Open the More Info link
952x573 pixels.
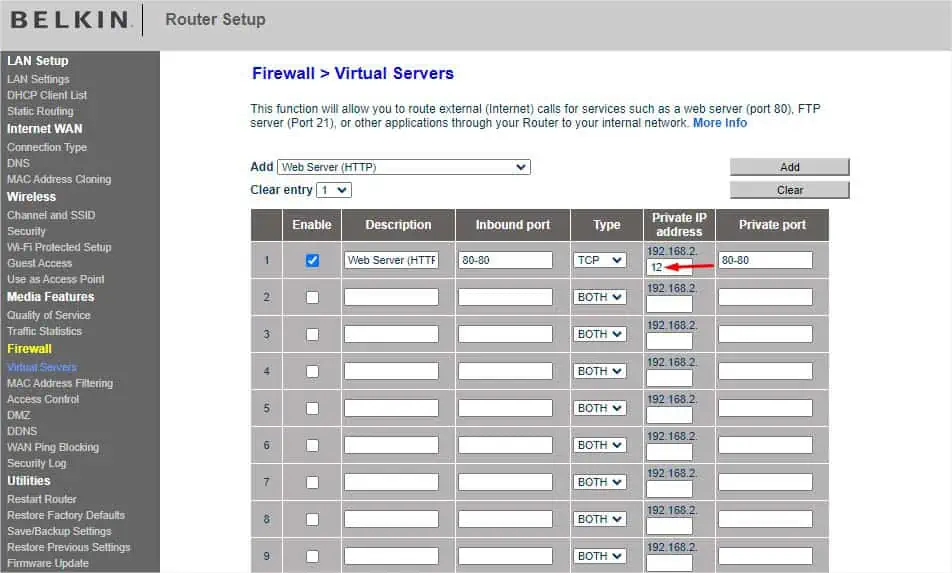click(720, 123)
